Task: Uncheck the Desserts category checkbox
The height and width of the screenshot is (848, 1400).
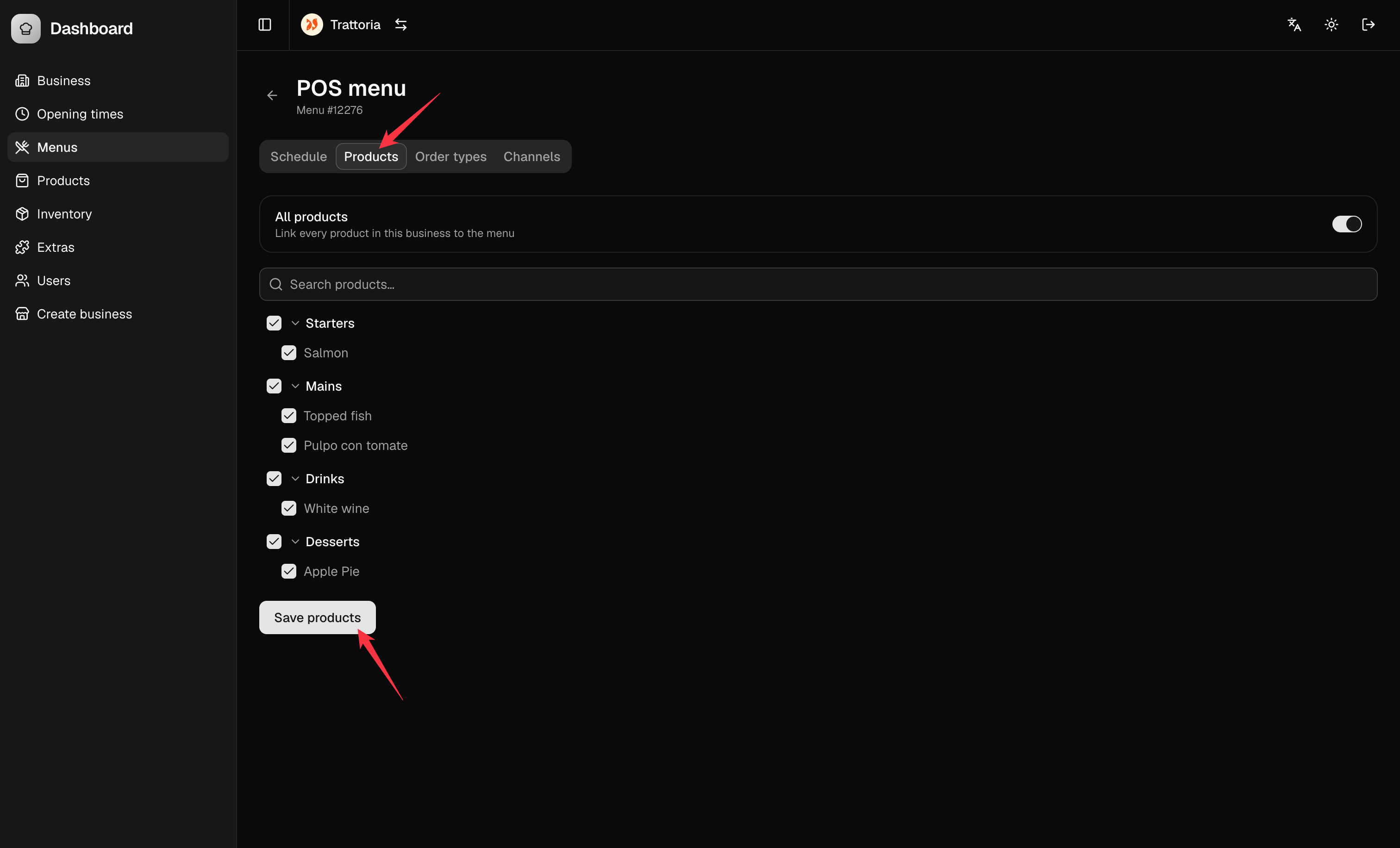Action: point(274,541)
